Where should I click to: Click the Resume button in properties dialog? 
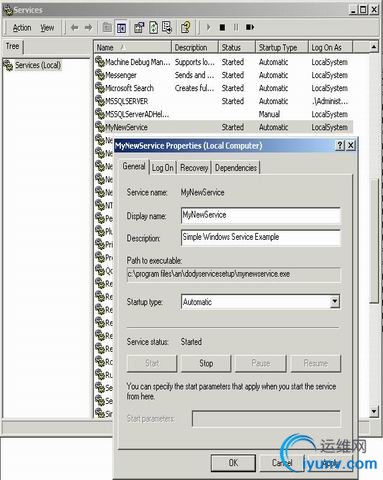click(316, 363)
